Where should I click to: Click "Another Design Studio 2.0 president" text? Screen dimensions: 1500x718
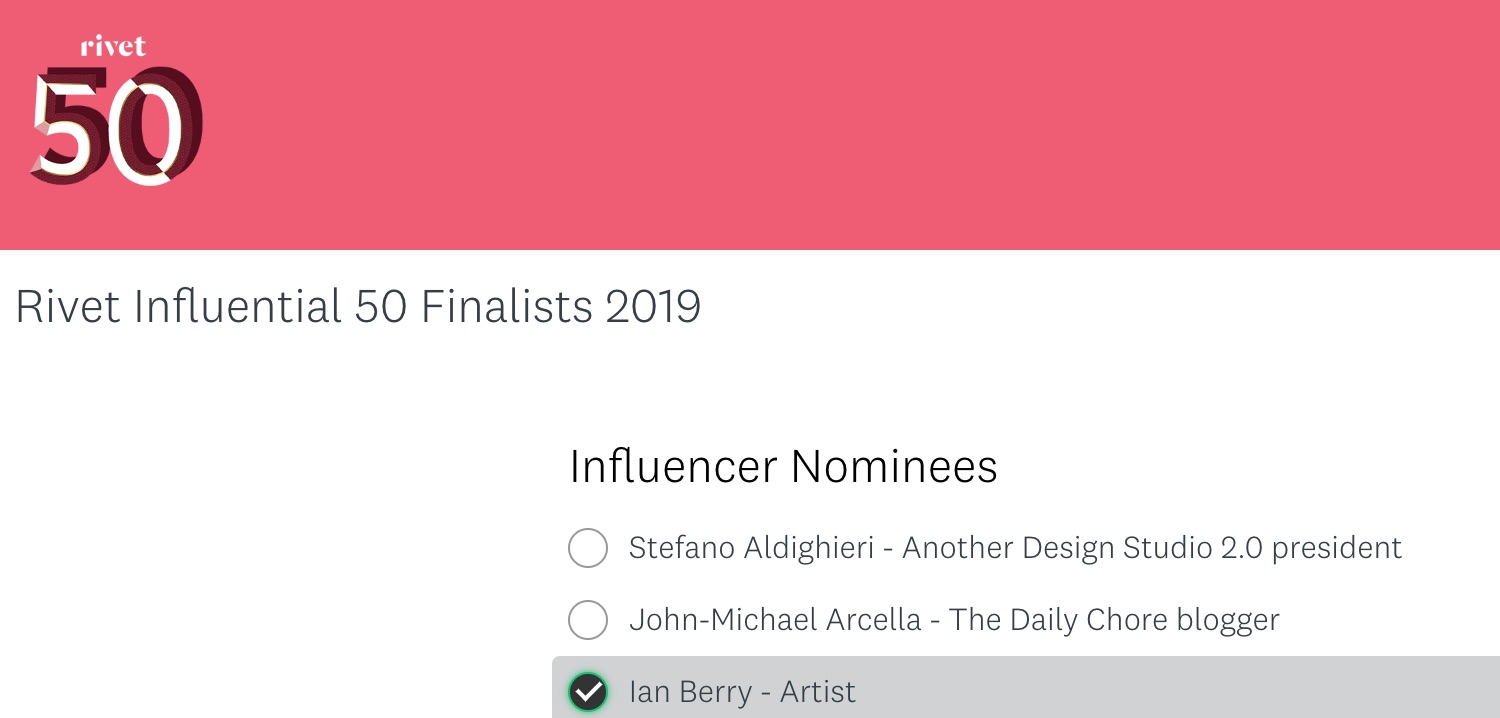coord(1152,548)
